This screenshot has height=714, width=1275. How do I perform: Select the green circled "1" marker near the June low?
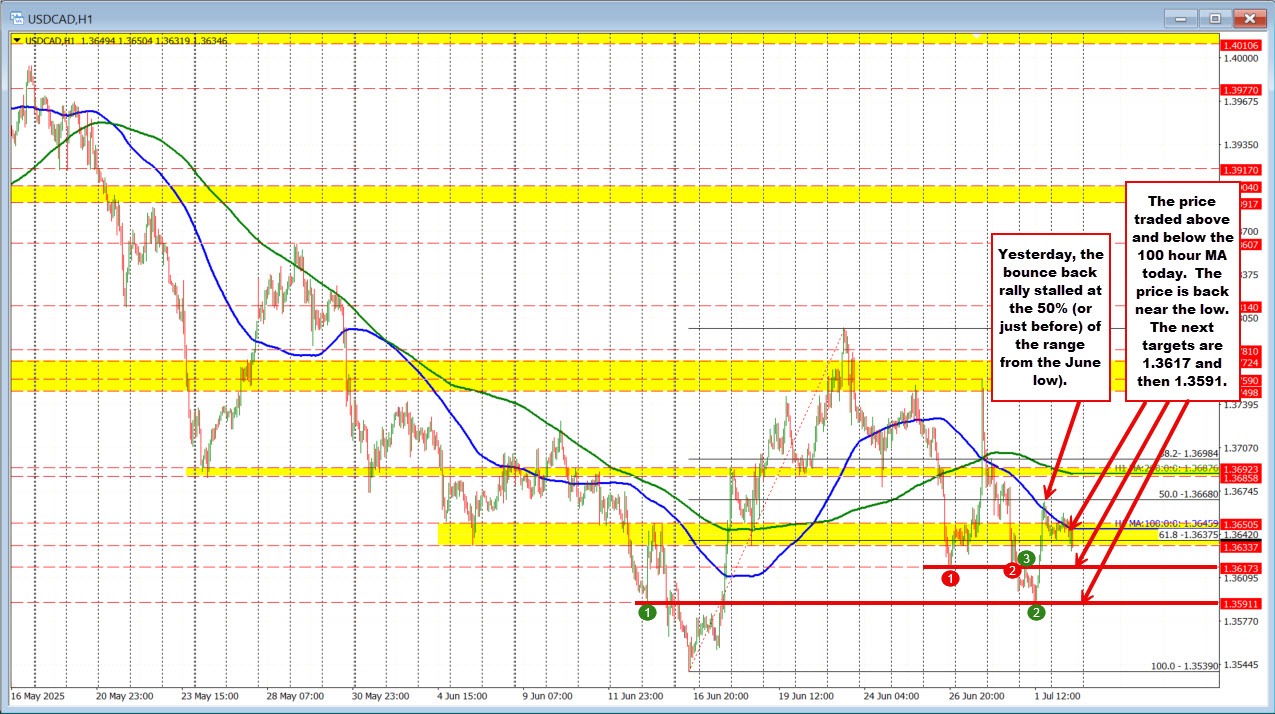[646, 613]
